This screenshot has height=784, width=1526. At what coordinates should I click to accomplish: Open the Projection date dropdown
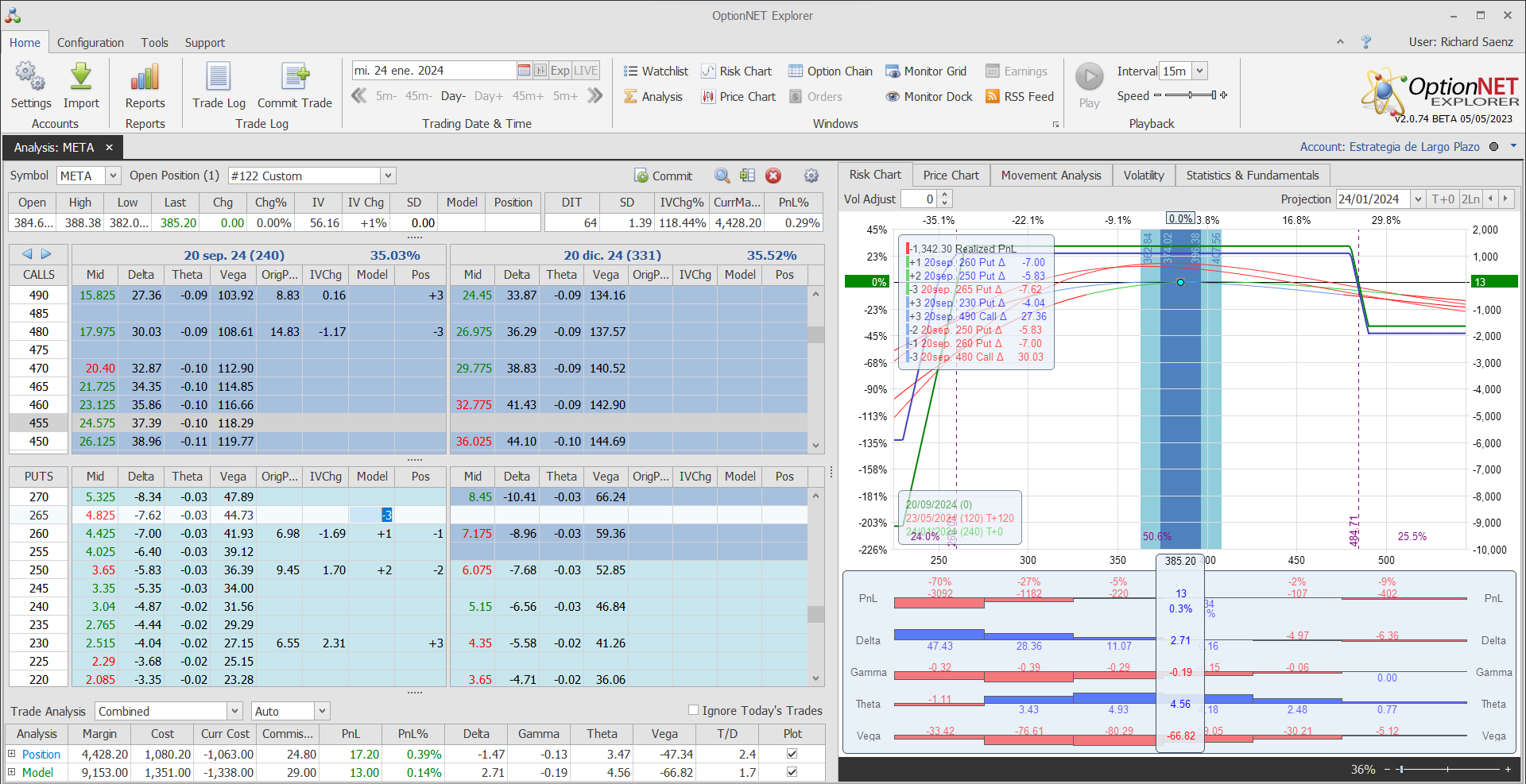(x=1417, y=199)
